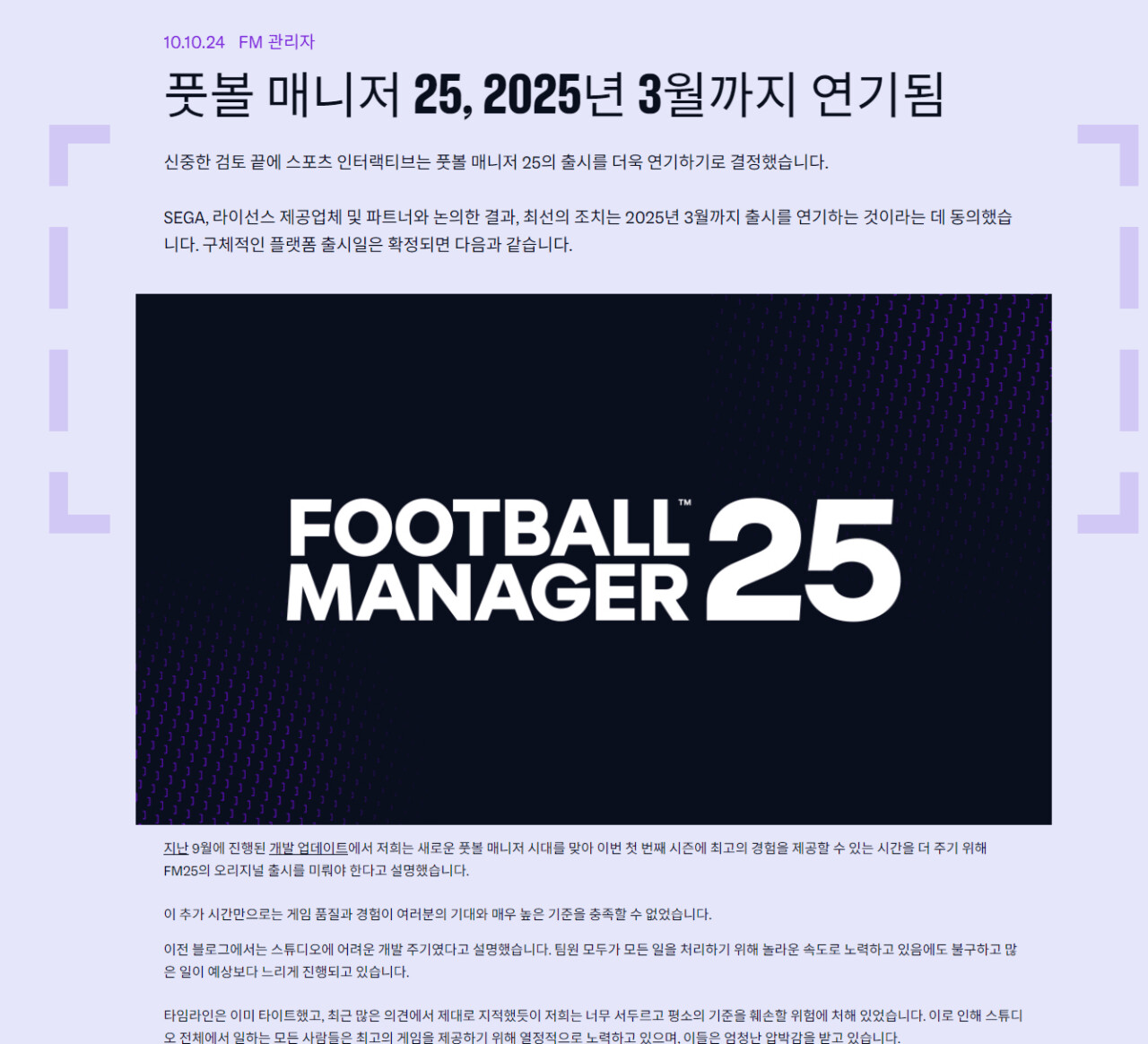Select the headline 풋볼 매니저 25 연기됨
This screenshot has height=1044, width=1148.
coord(553,95)
